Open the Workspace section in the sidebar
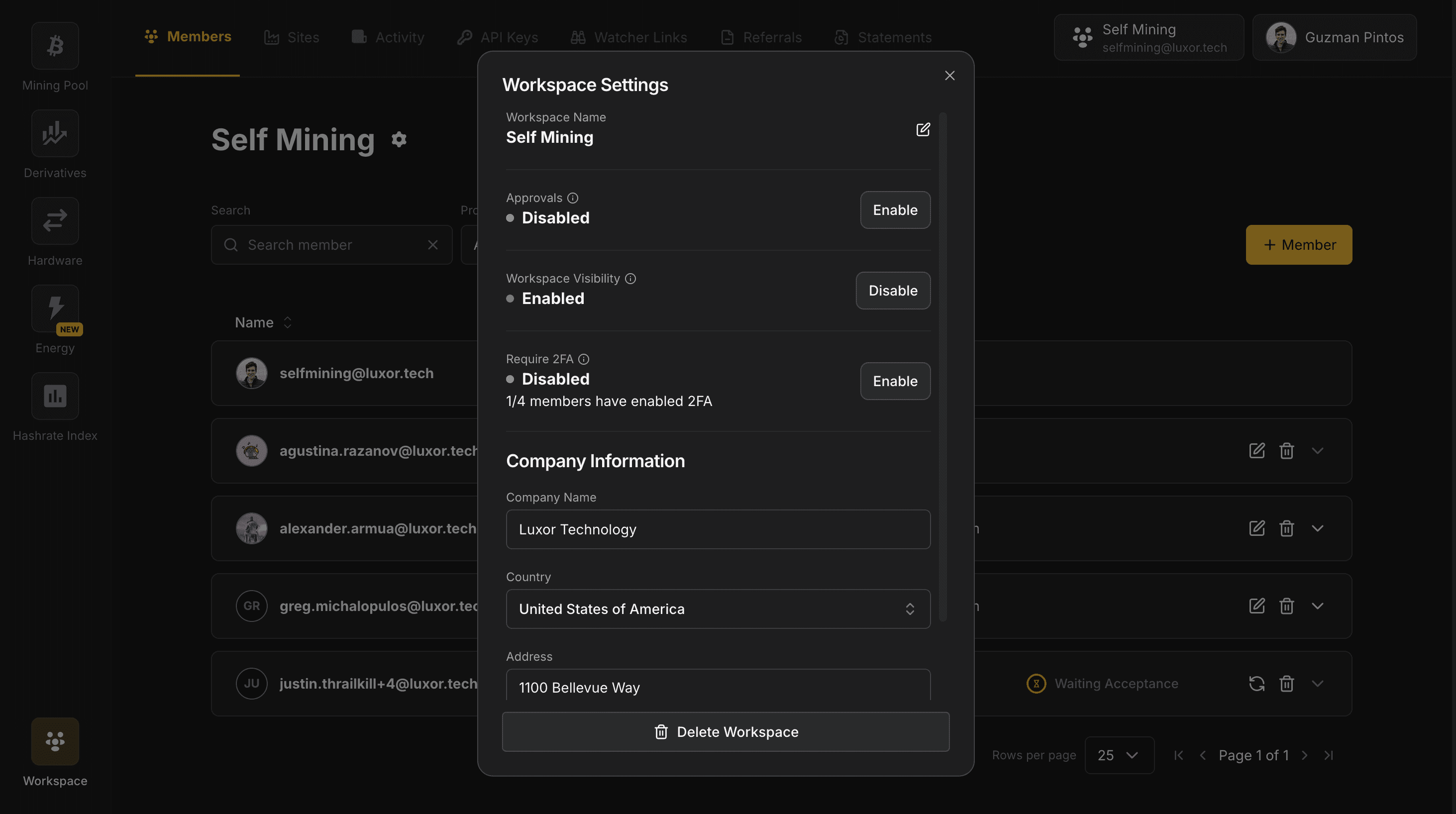Viewport: 1456px width, 814px height. pos(54,741)
